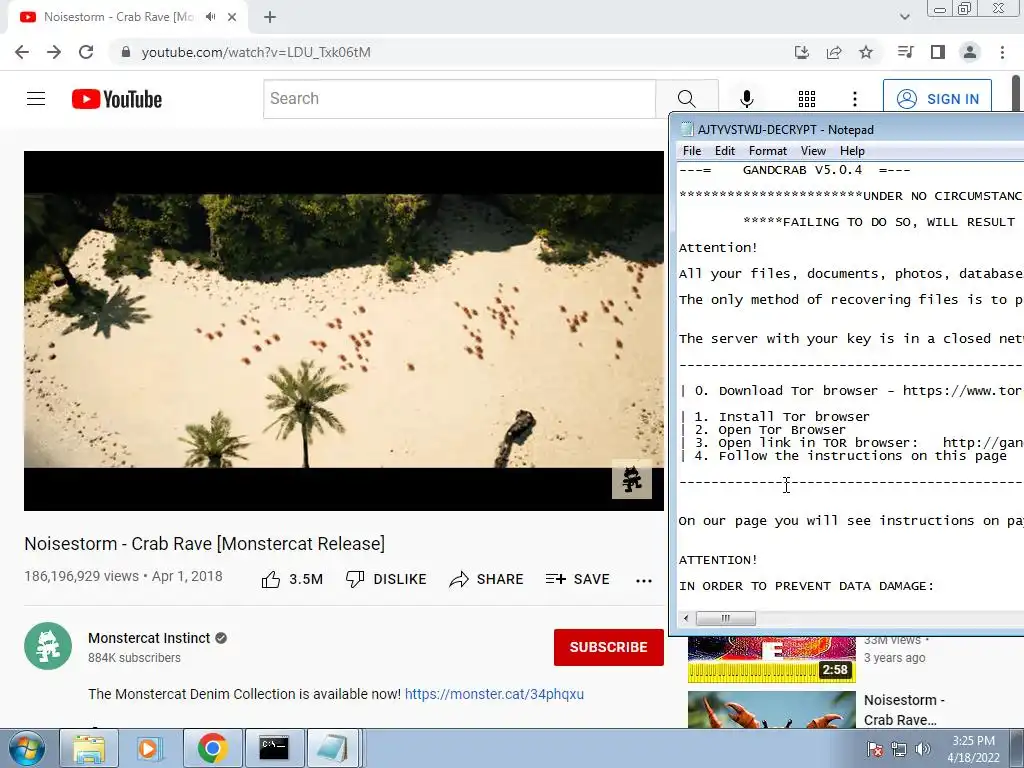Viewport: 1024px width, 768px height.
Task: Open suggested Noisestorm Crab Rave crab thumbnail
Action: [771, 710]
